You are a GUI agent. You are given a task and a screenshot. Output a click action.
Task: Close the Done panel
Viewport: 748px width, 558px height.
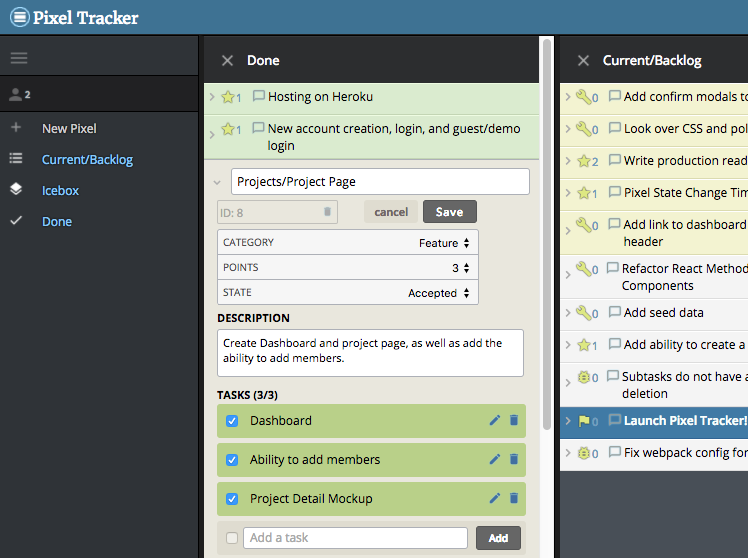pyautogui.click(x=228, y=61)
